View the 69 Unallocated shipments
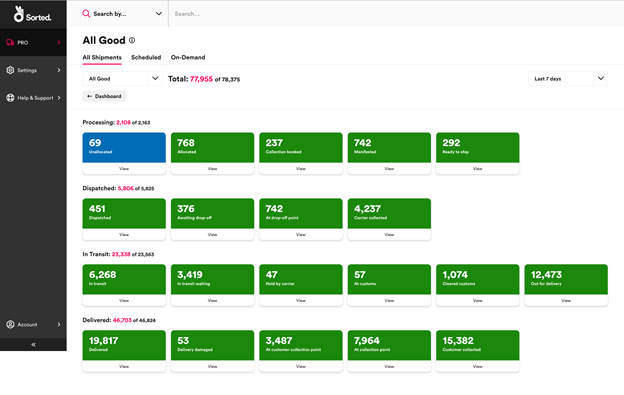The height and width of the screenshot is (395, 624). click(x=124, y=169)
